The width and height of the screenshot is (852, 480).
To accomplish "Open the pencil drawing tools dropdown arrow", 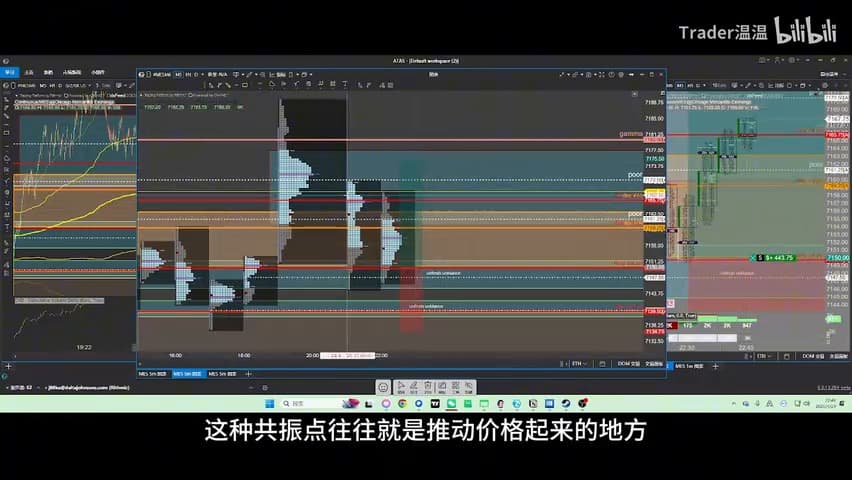I will click(x=254, y=74).
